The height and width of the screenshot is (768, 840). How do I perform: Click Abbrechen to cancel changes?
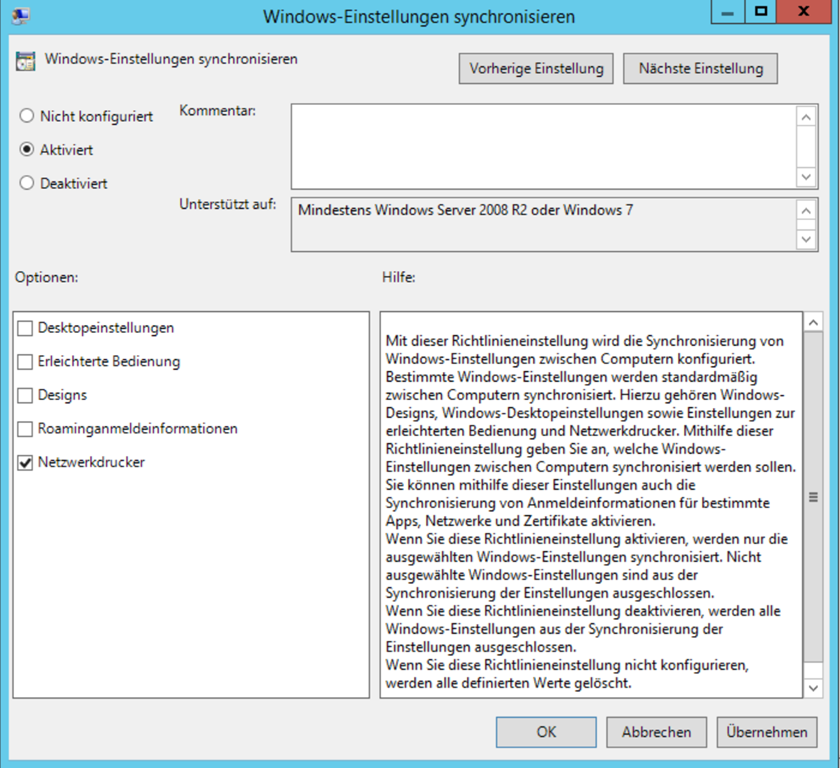click(x=656, y=732)
